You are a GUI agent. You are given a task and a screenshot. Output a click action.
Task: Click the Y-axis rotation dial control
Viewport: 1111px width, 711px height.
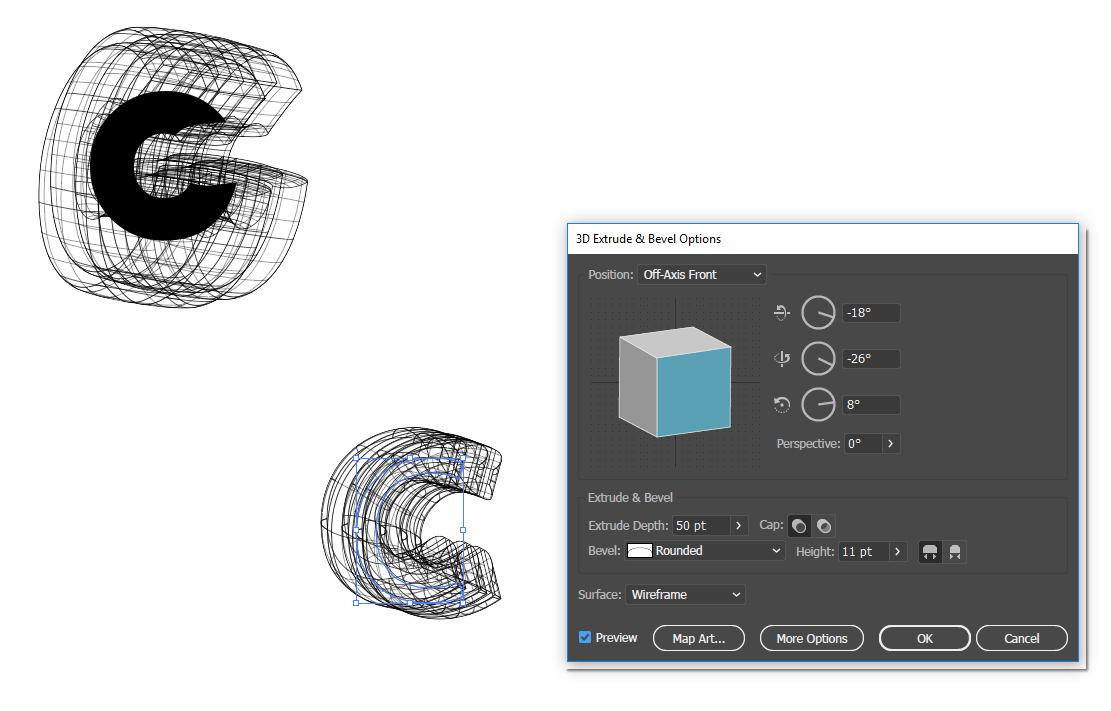(x=818, y=358)
